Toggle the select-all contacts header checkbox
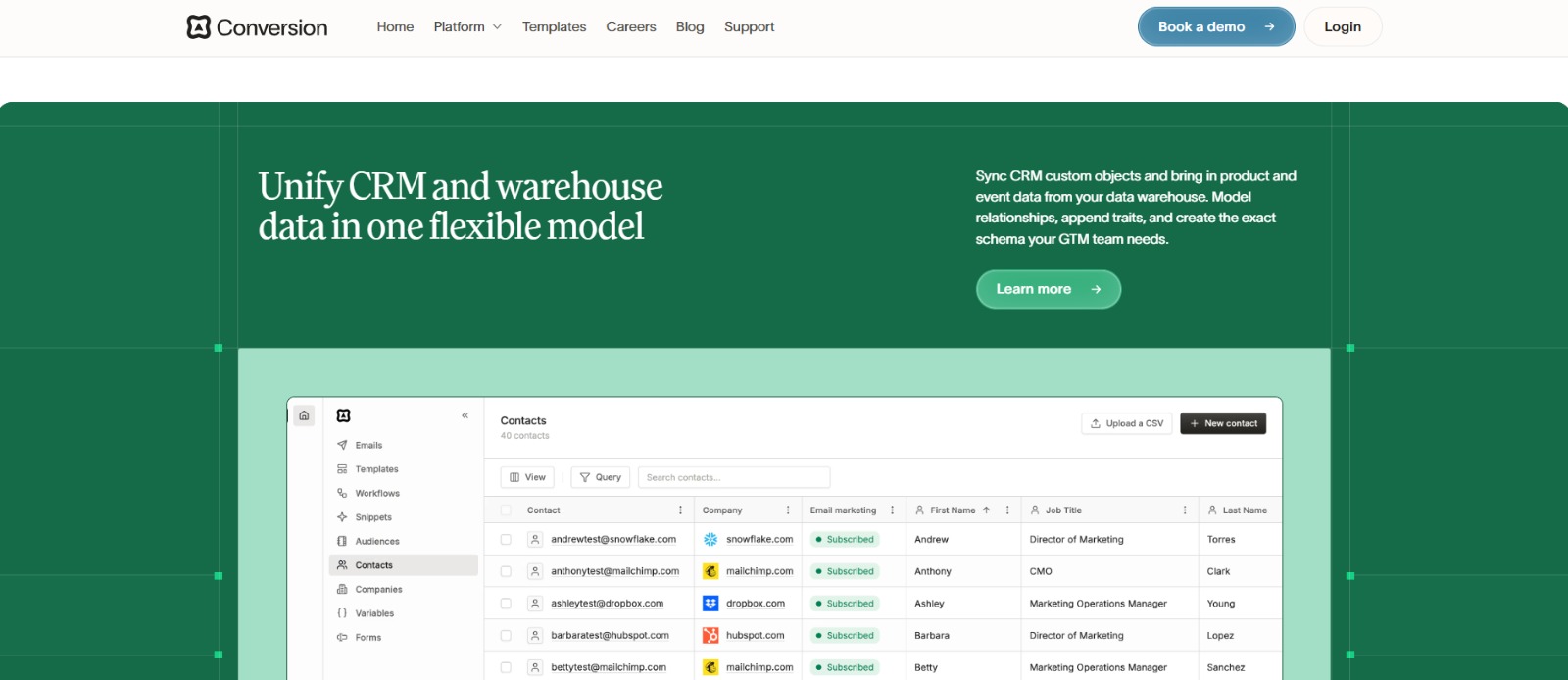 tap(506, 510)
